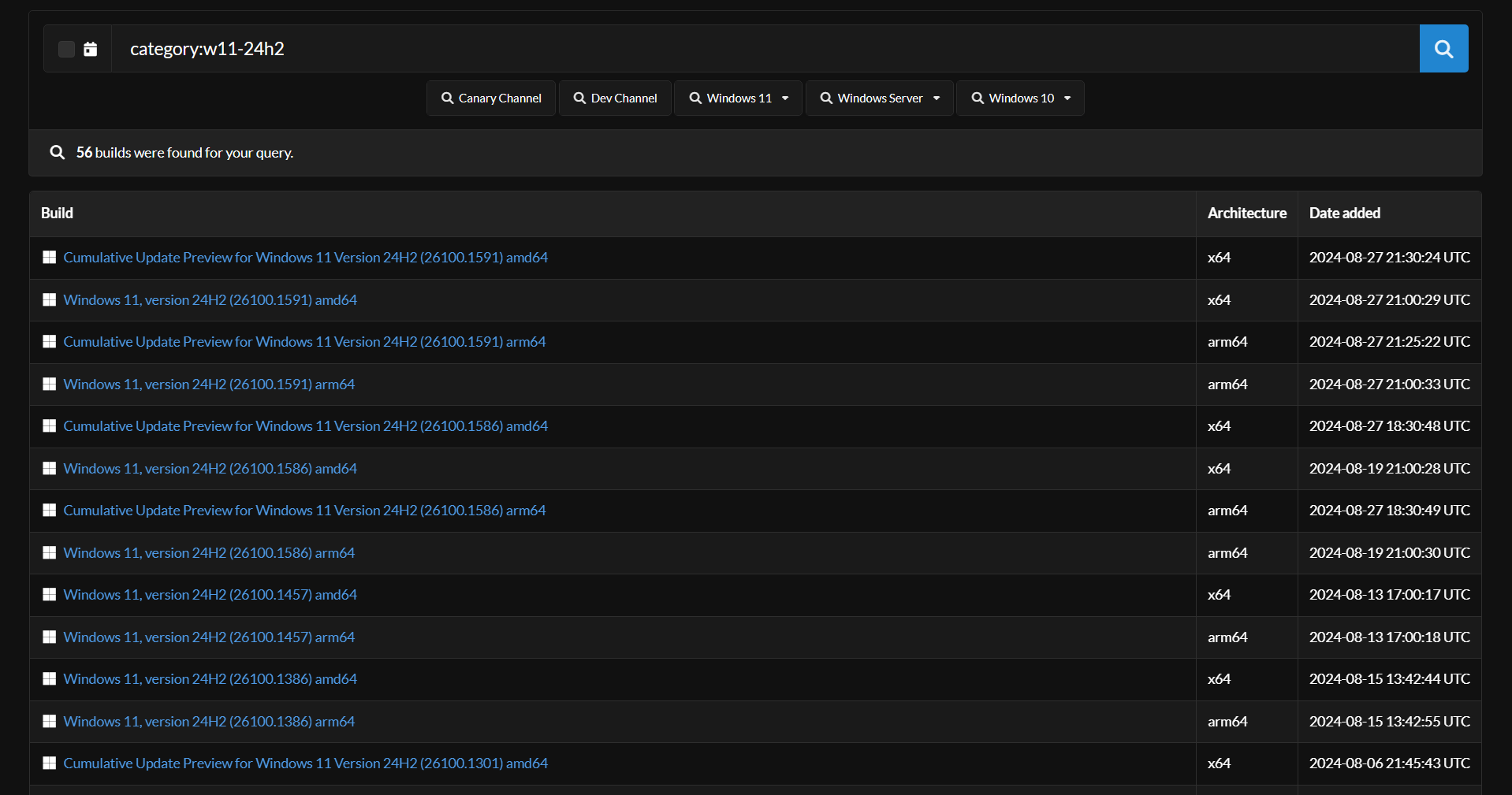Viewport: 1512px width, 795px height.
Task: Open Windows 11, version 24H2 (26100.1457) arm64 link
Action: (x=209, y=637)
